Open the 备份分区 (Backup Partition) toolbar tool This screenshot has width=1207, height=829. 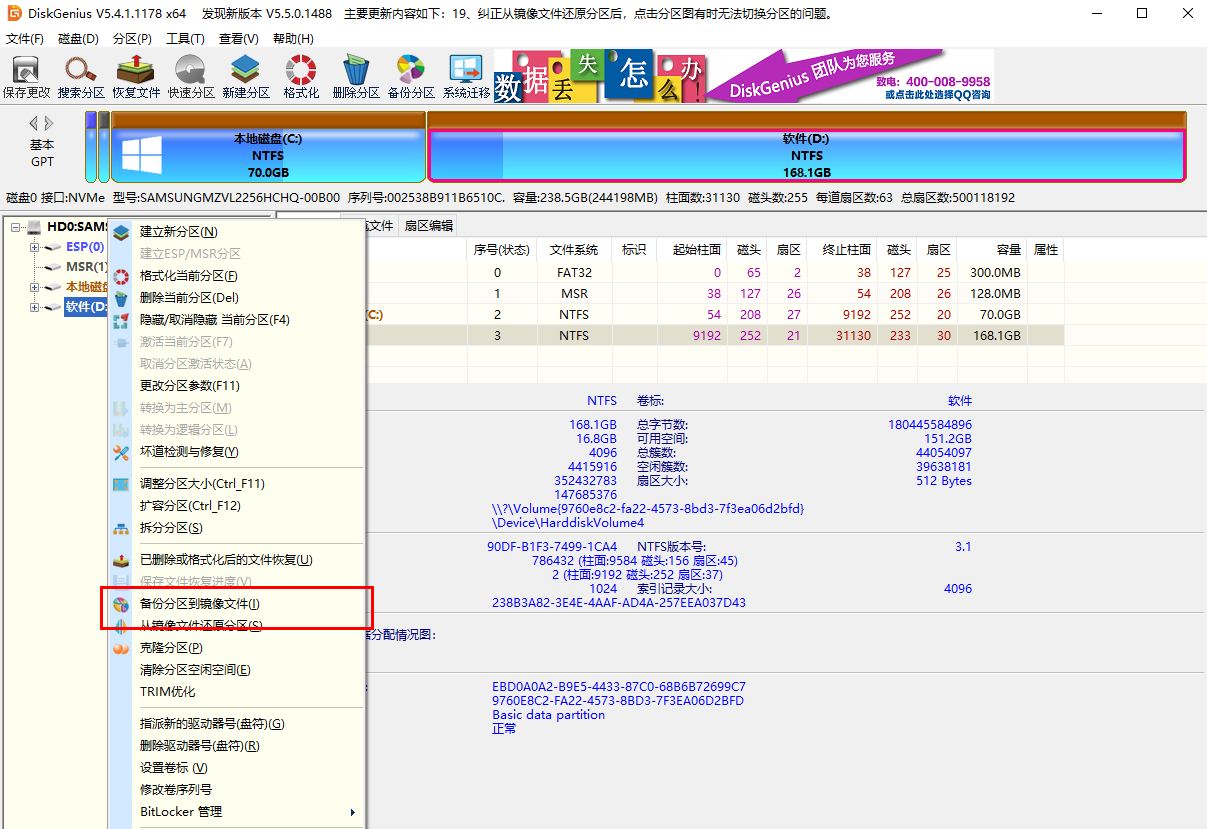point(411,77)
